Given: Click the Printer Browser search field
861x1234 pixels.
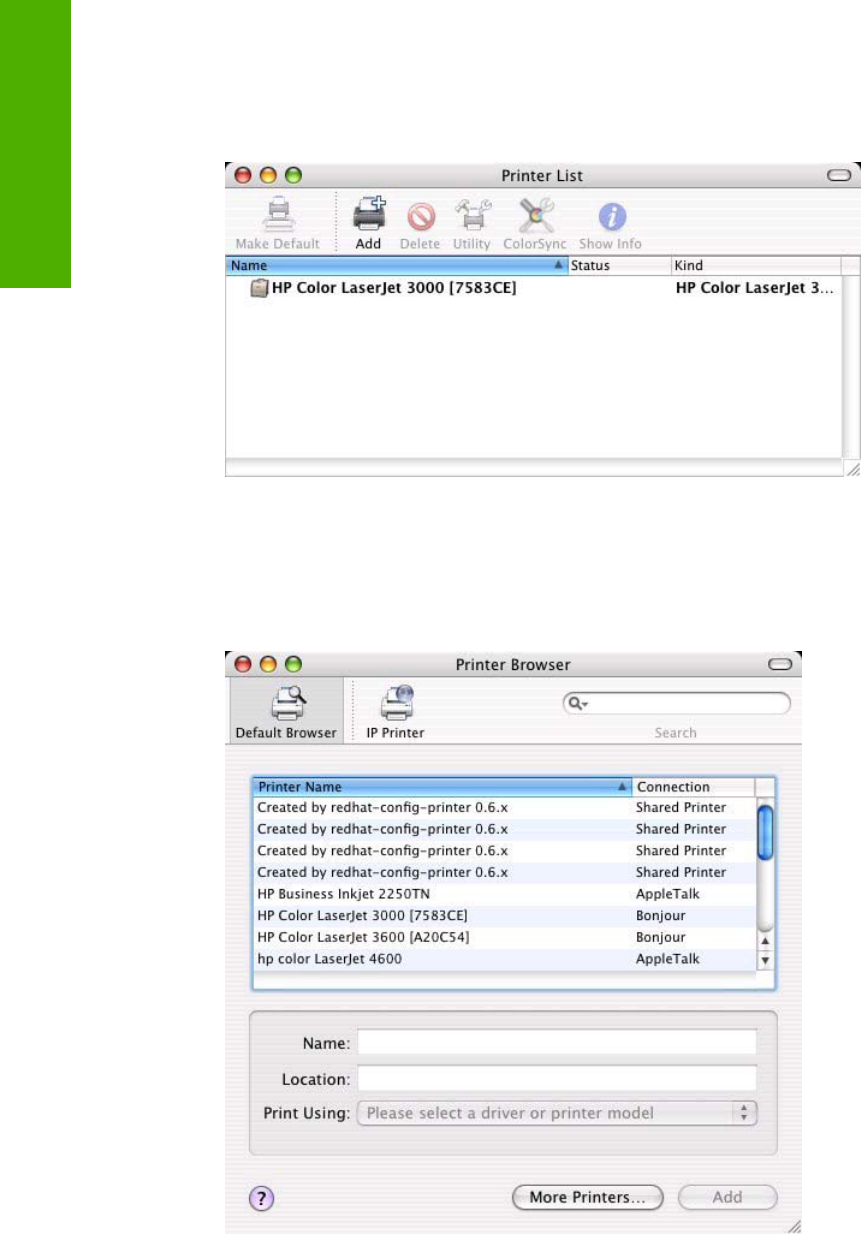Looking at the screenshot, I should click(677, 703).
